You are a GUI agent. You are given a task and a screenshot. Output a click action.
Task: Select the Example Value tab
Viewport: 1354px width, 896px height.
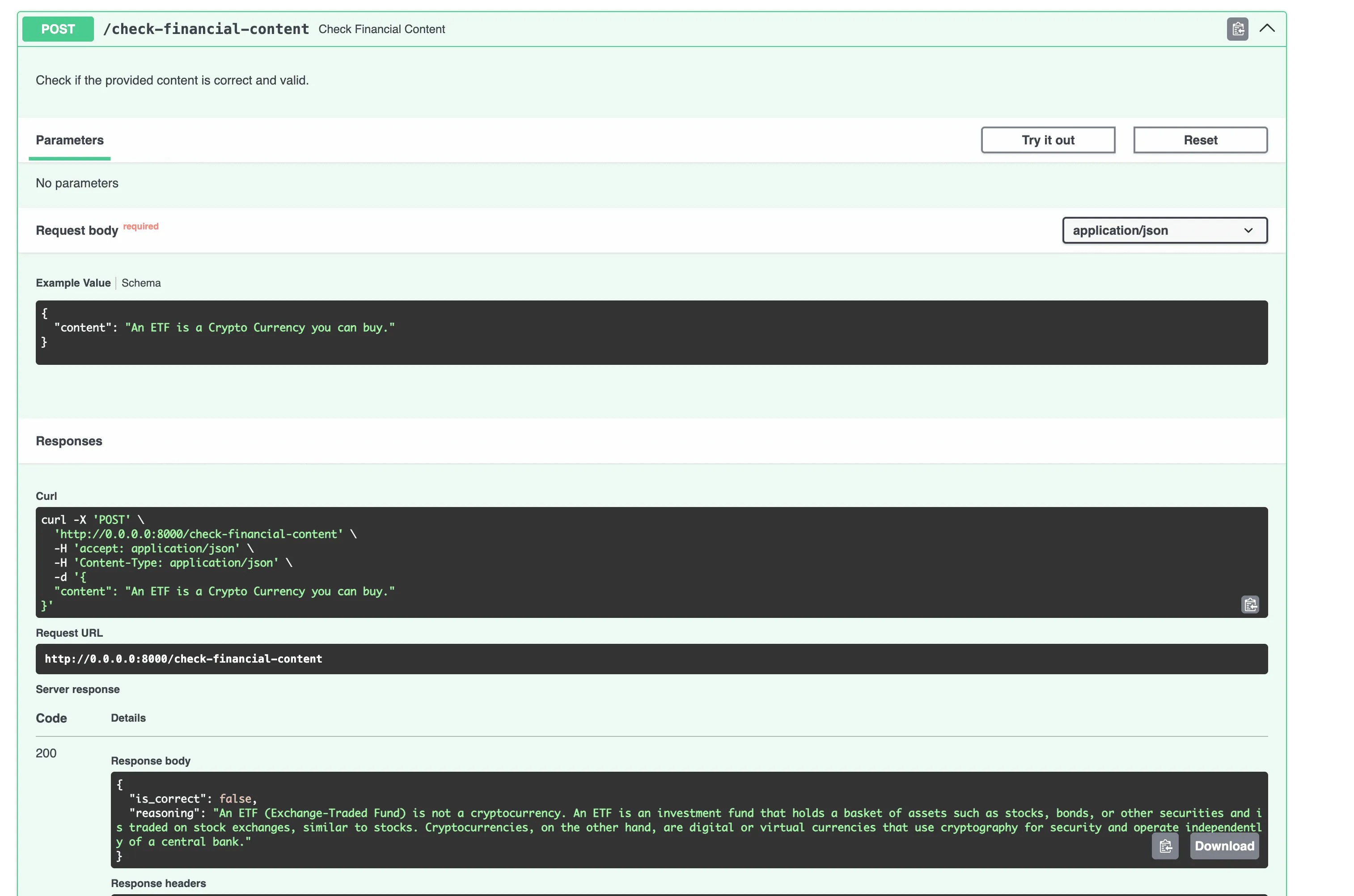coord(73,283)
